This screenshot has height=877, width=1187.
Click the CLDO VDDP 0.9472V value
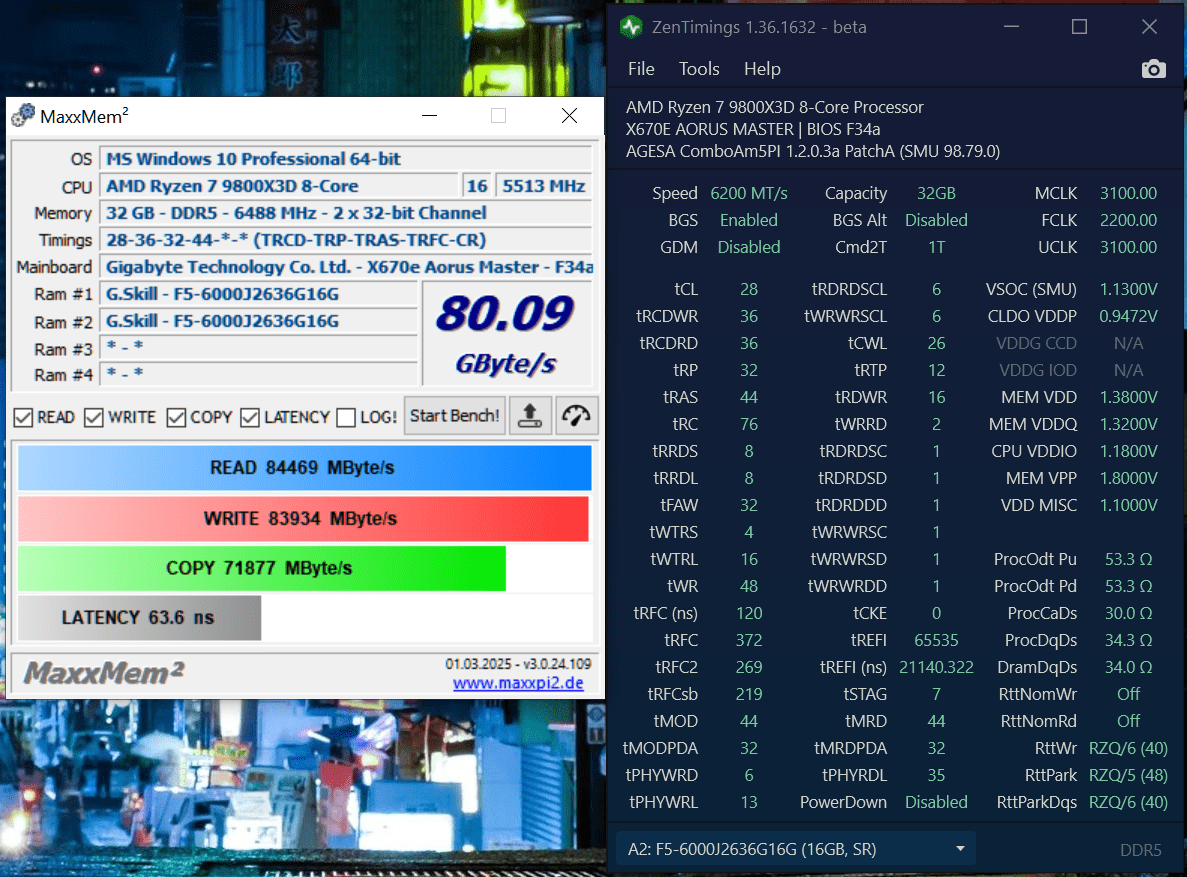click(1128, 317)
